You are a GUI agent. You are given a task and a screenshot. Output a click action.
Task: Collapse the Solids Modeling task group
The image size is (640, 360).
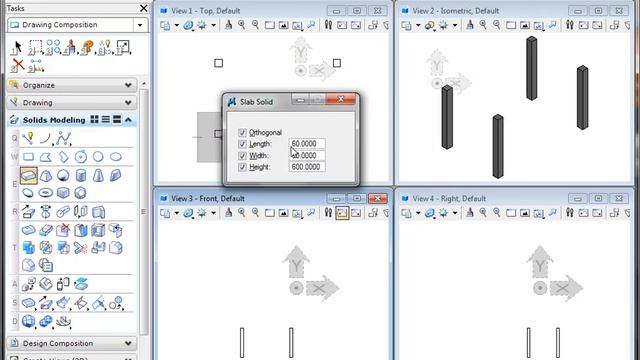[128, 120]
